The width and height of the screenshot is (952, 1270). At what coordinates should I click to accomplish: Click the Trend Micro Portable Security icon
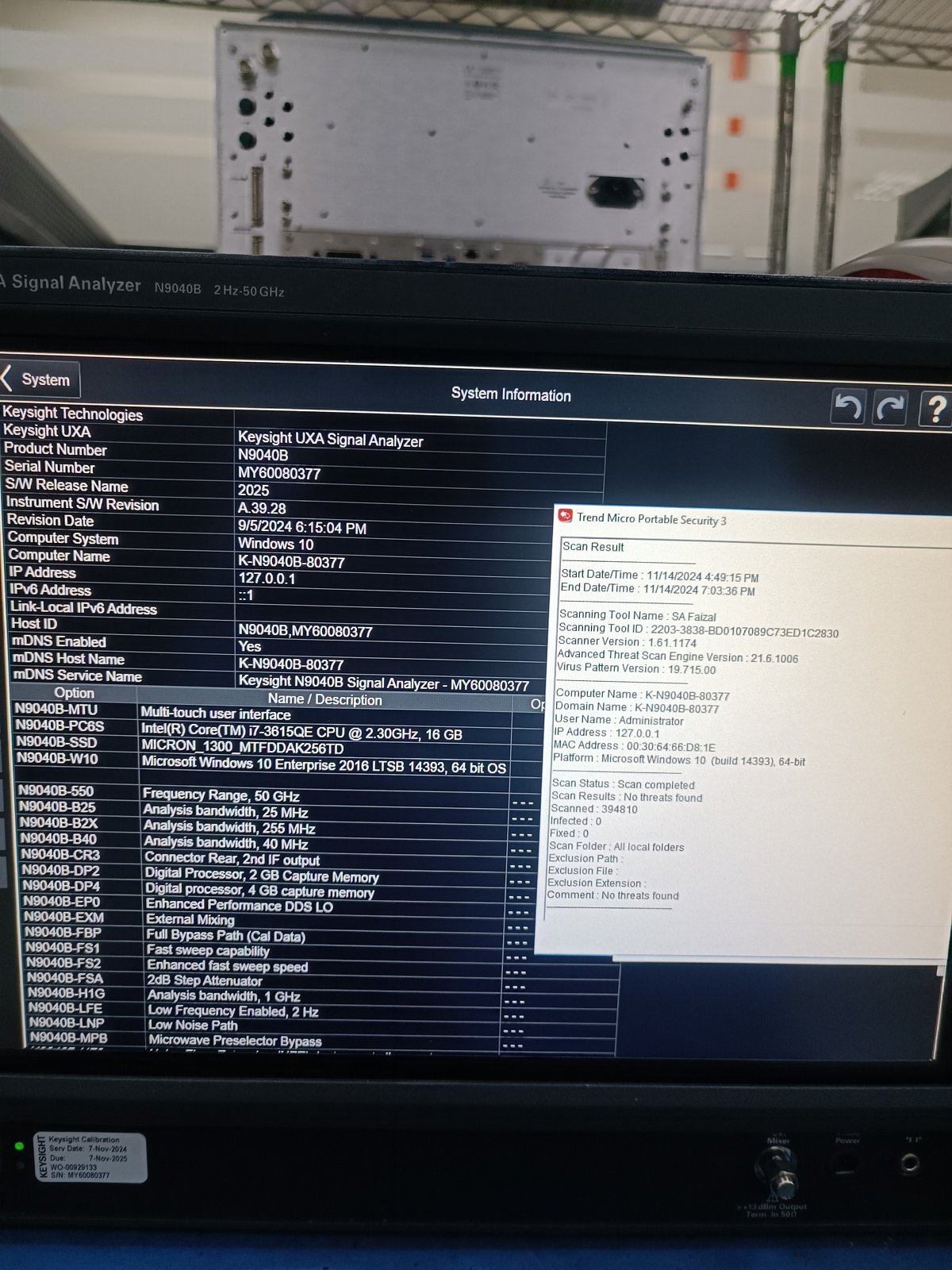565,516
